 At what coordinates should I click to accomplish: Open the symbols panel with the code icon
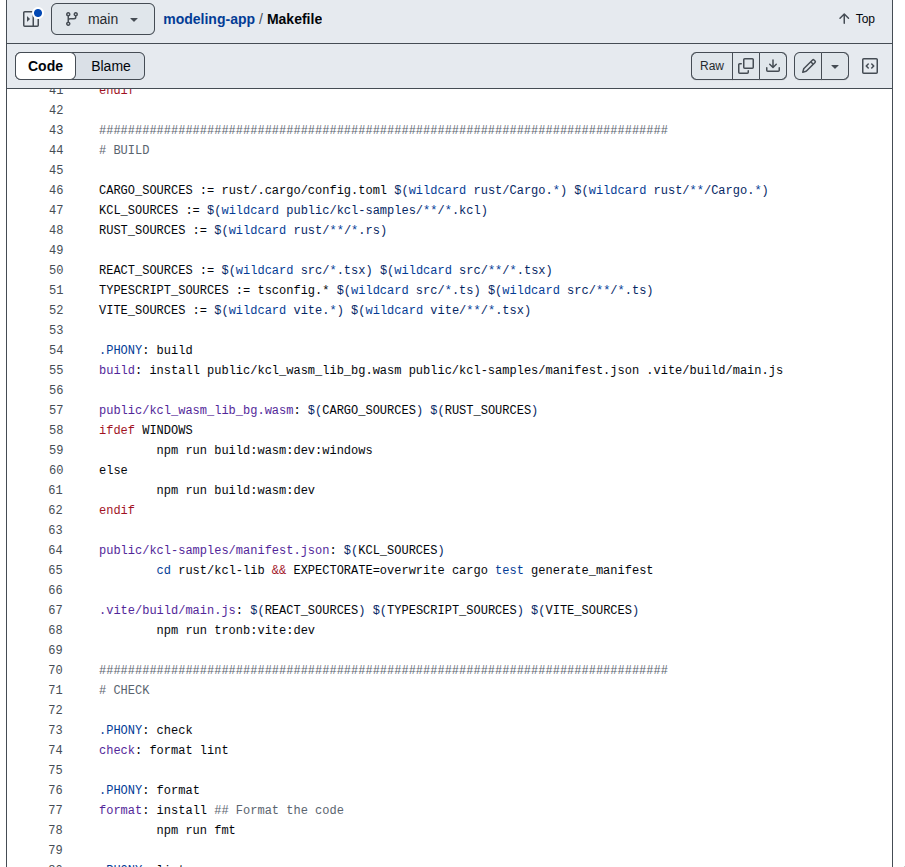coord(869,65)
